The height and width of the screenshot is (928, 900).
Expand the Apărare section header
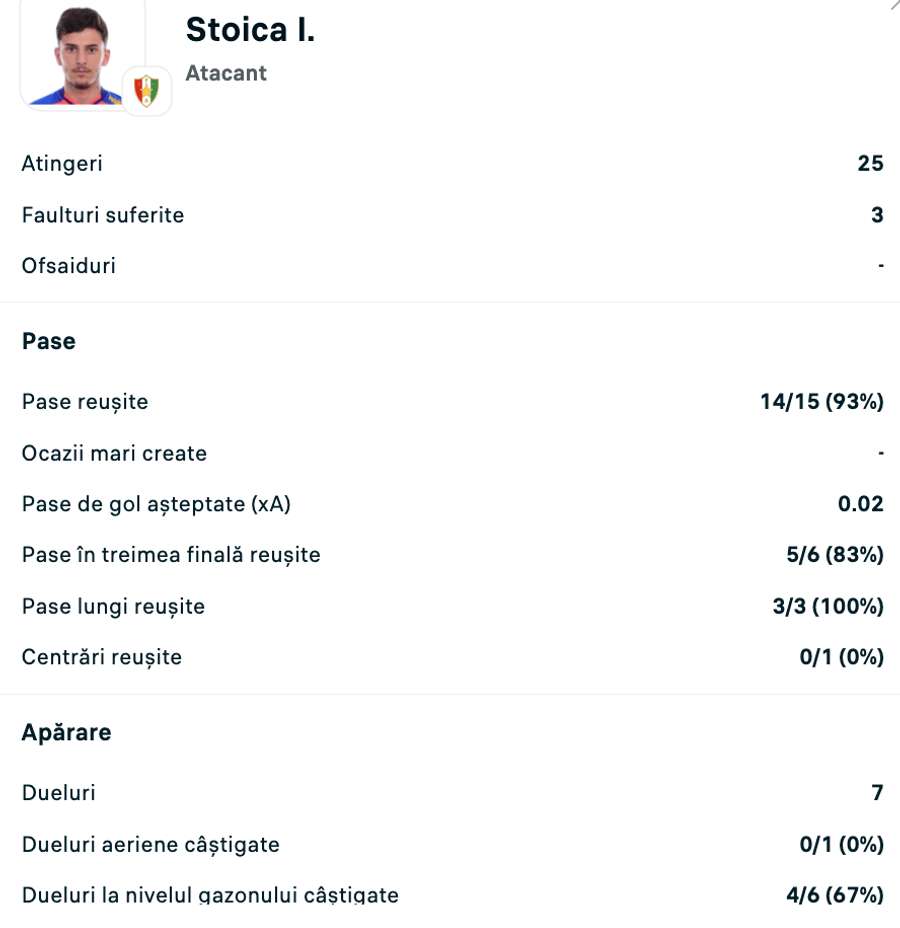tap(66, 732)
